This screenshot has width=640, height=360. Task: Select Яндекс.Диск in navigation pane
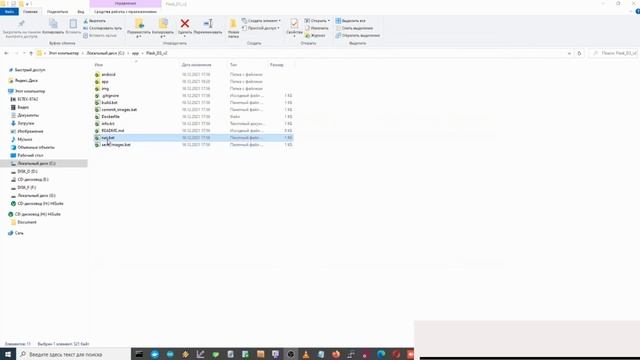tap(26, 81)
